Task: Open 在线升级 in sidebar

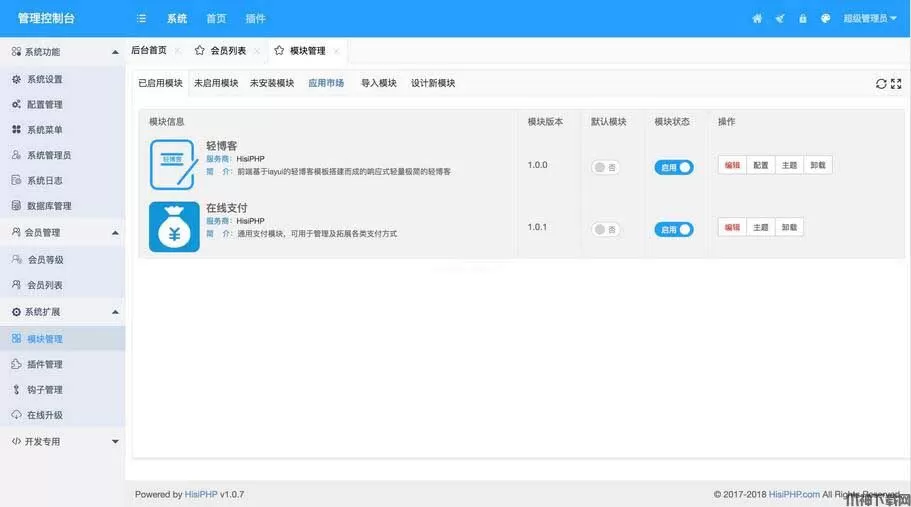Action: [x=62, y=415]
